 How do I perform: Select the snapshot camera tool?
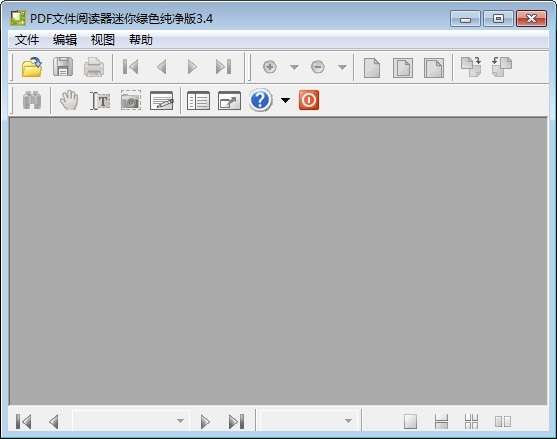(x=131, y=100)
